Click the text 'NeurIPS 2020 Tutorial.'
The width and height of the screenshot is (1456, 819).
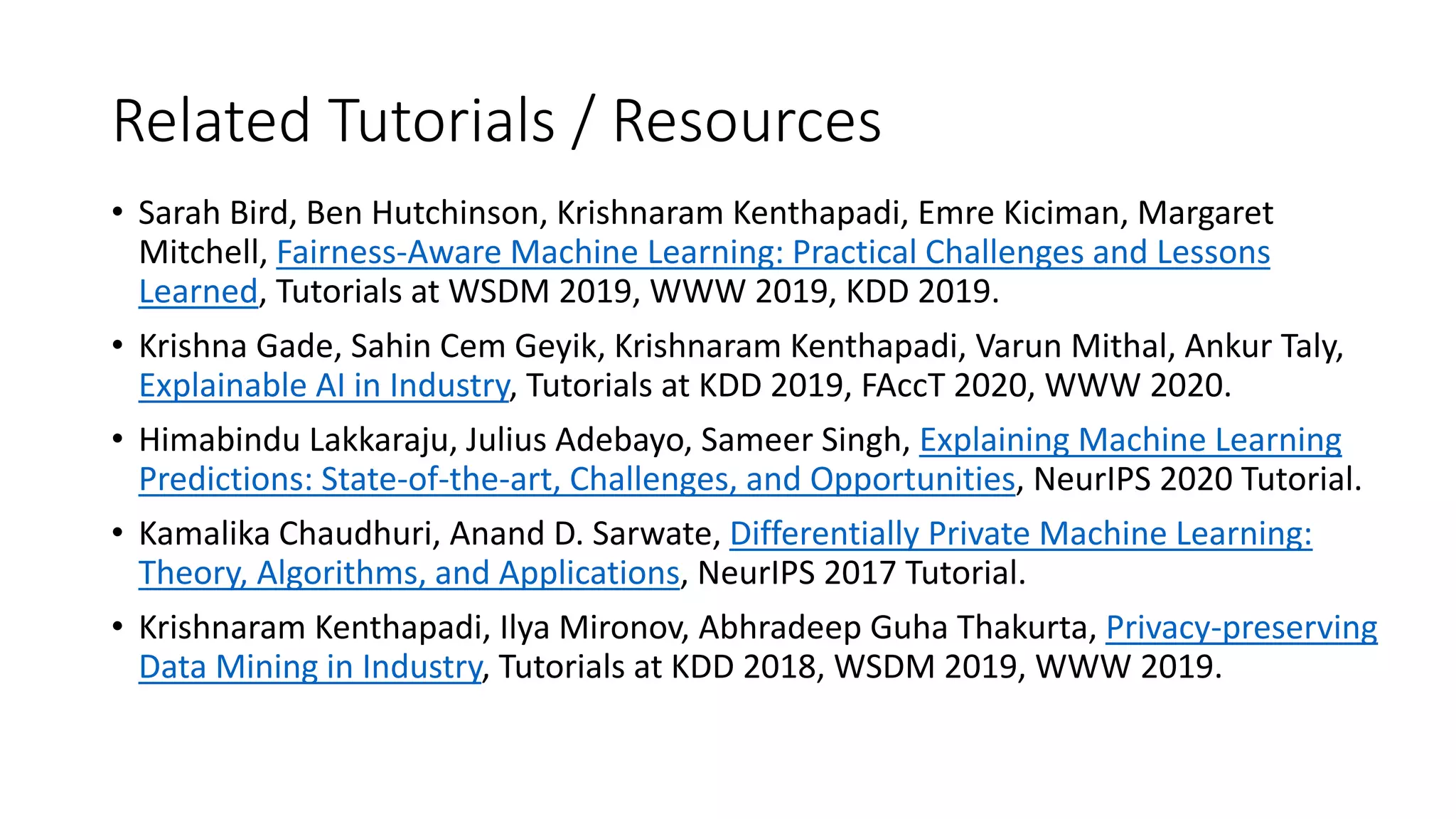1197,480
